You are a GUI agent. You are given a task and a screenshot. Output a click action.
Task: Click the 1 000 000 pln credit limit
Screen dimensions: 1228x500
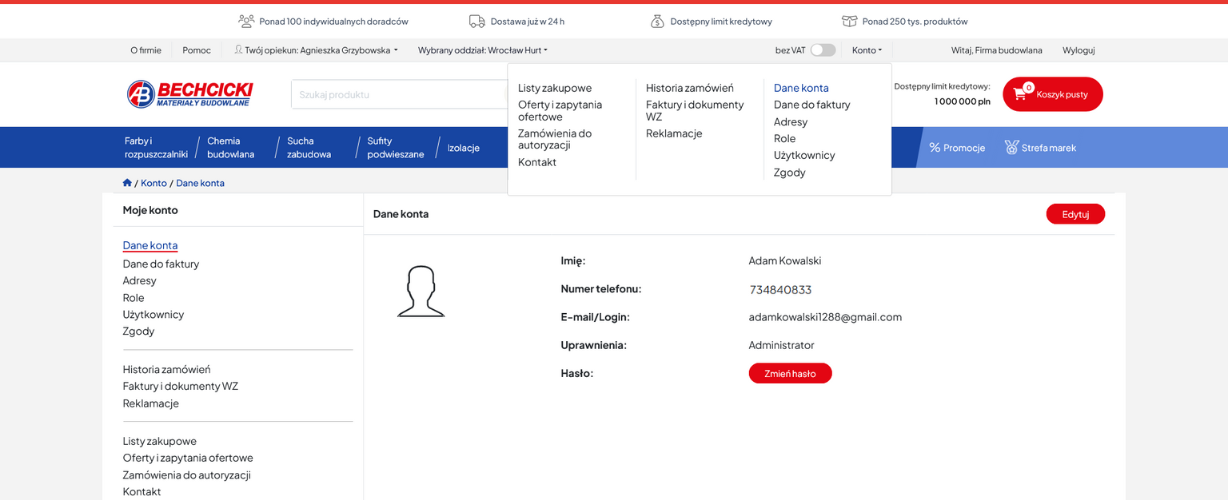click(962, 101)
